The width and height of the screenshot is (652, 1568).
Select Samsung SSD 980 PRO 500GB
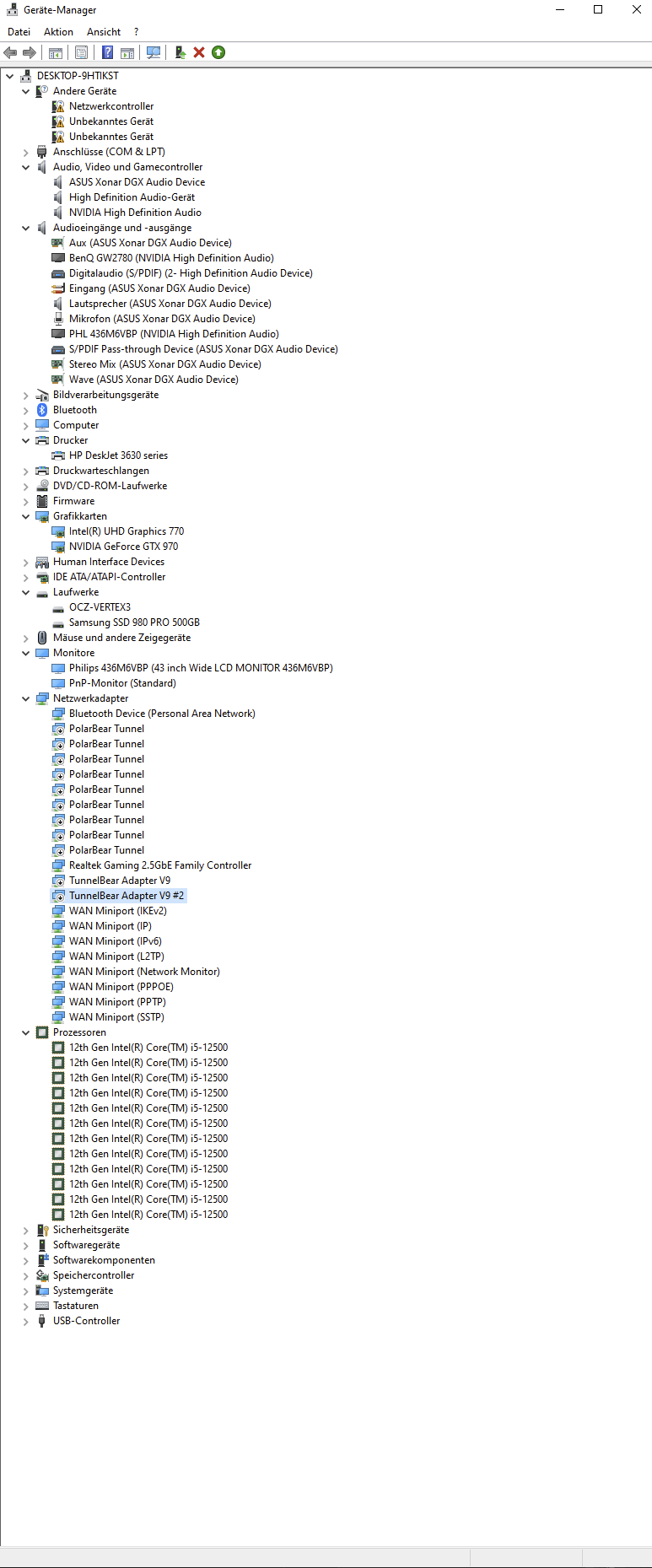[x=134, y=622]
